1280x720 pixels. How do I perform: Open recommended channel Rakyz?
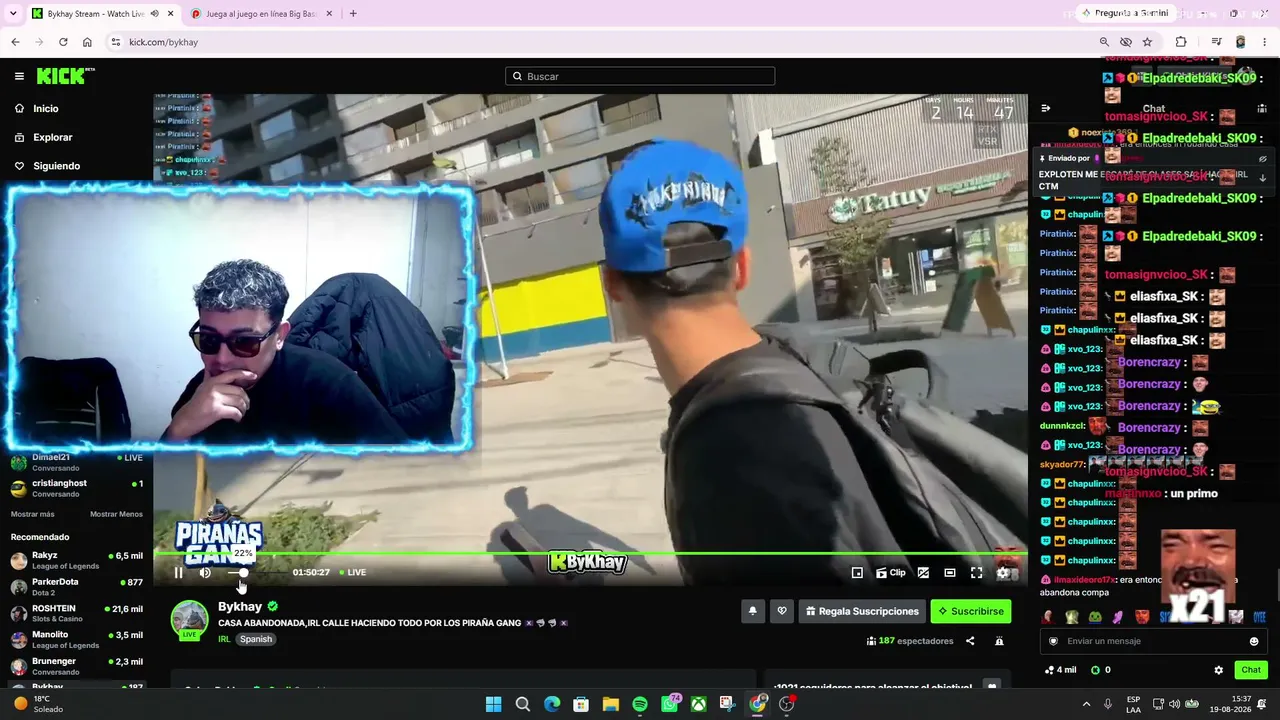pos(77,560)
